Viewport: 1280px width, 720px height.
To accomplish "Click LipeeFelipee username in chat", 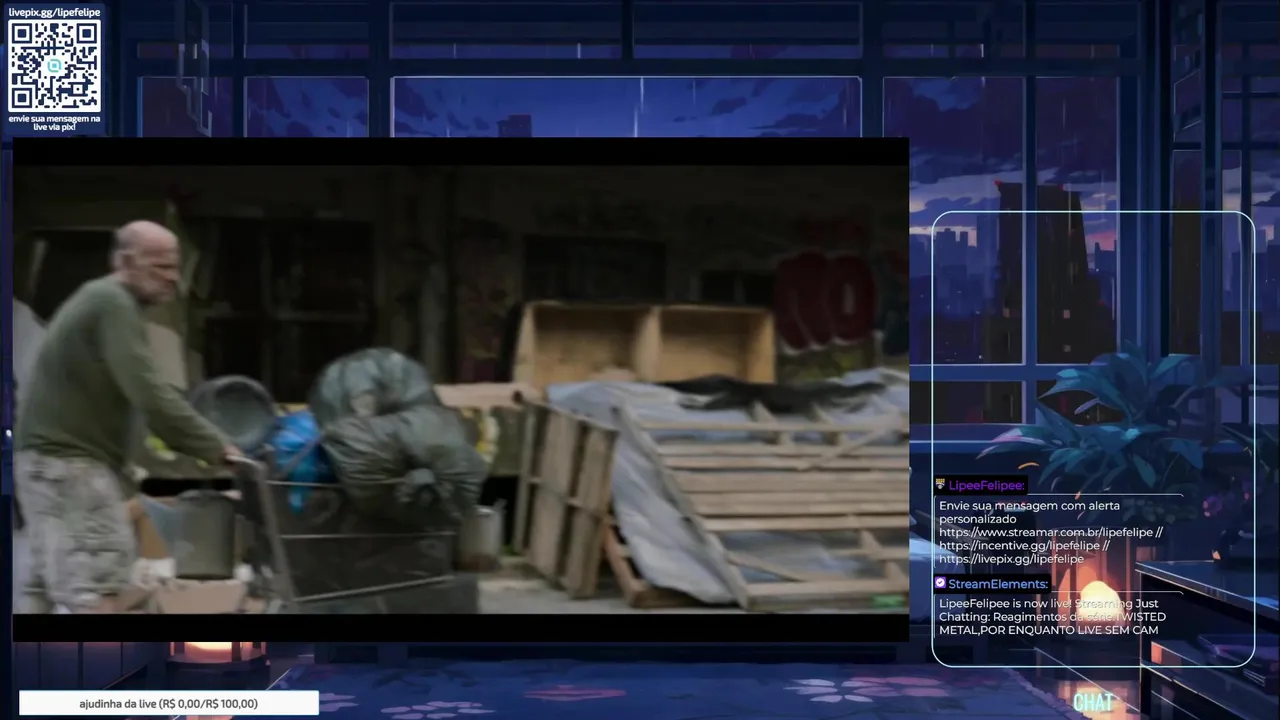I will coord(986,485).
